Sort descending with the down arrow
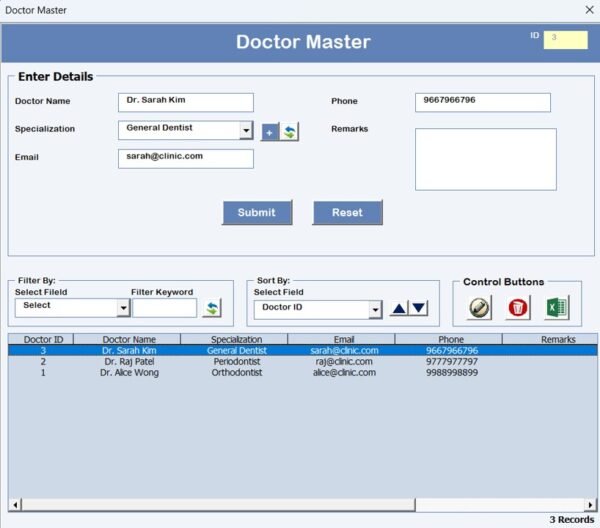Image resolution: width=600 pixels, height=528 pixels. click(419, 308)
